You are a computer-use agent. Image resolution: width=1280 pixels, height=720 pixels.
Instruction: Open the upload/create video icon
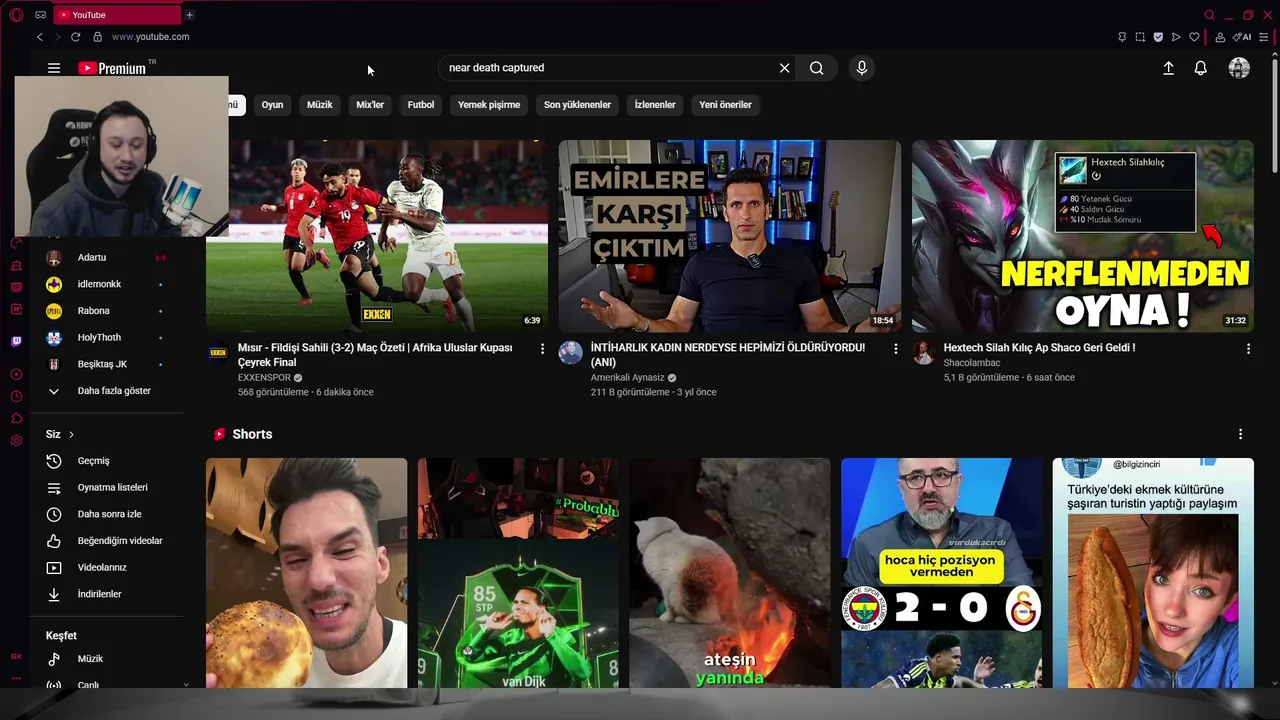[x=1168, y=68]
